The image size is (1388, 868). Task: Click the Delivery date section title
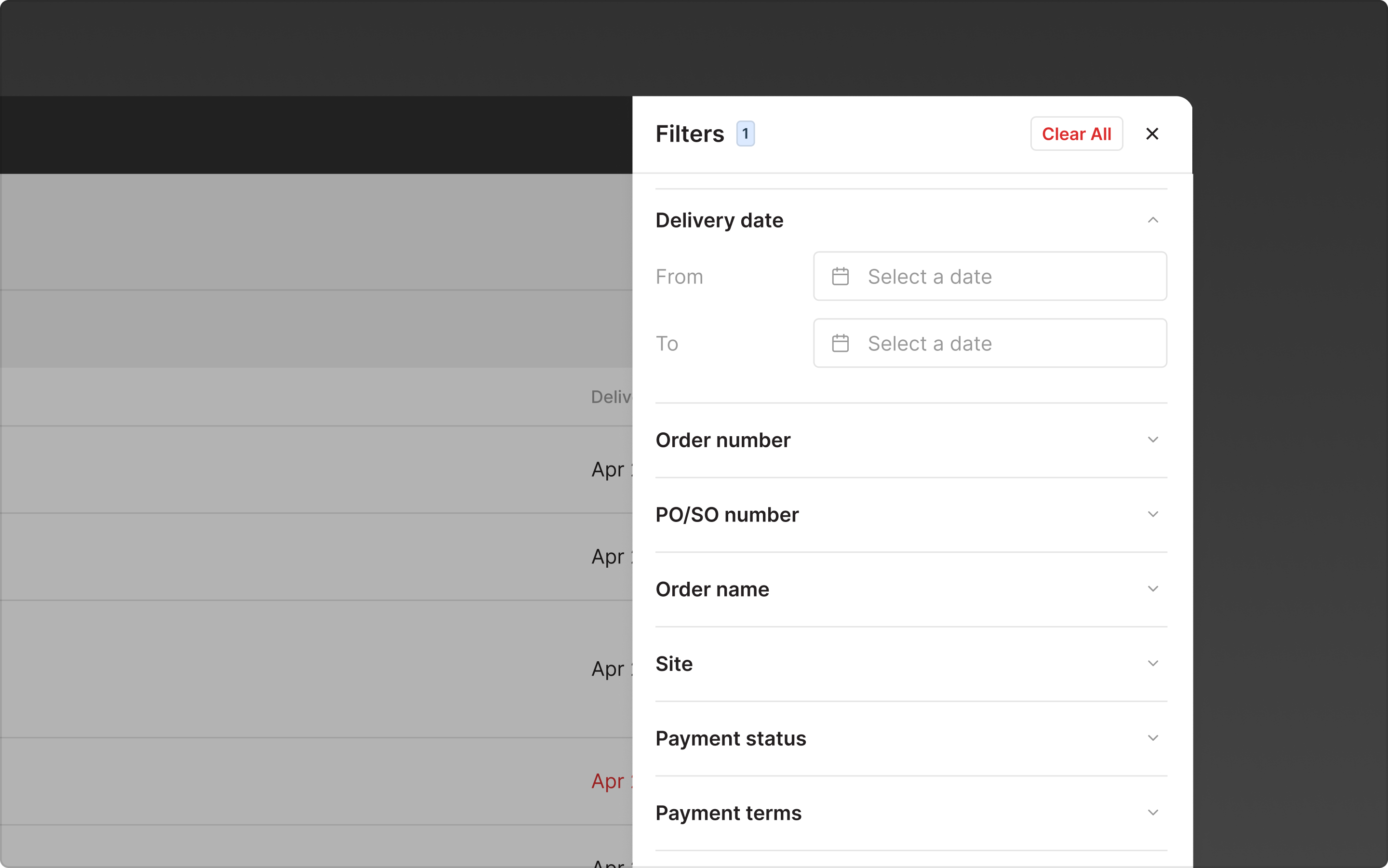click(x=719, y=220)
